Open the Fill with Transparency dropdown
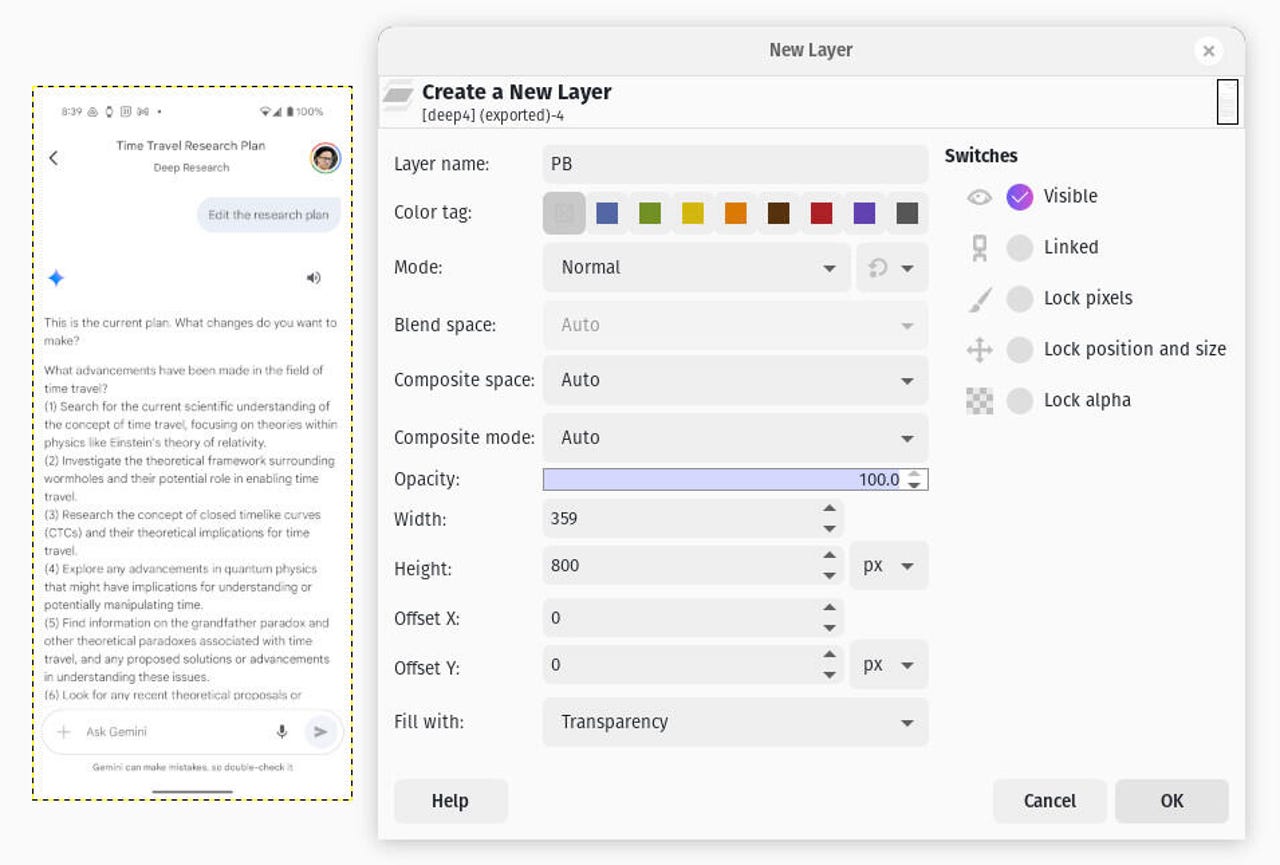The image size is (1280, 865). click(735, 722)
